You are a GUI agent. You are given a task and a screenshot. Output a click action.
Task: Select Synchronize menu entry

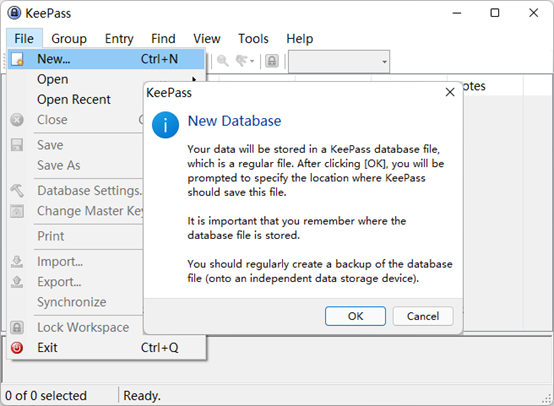[72, 302]
